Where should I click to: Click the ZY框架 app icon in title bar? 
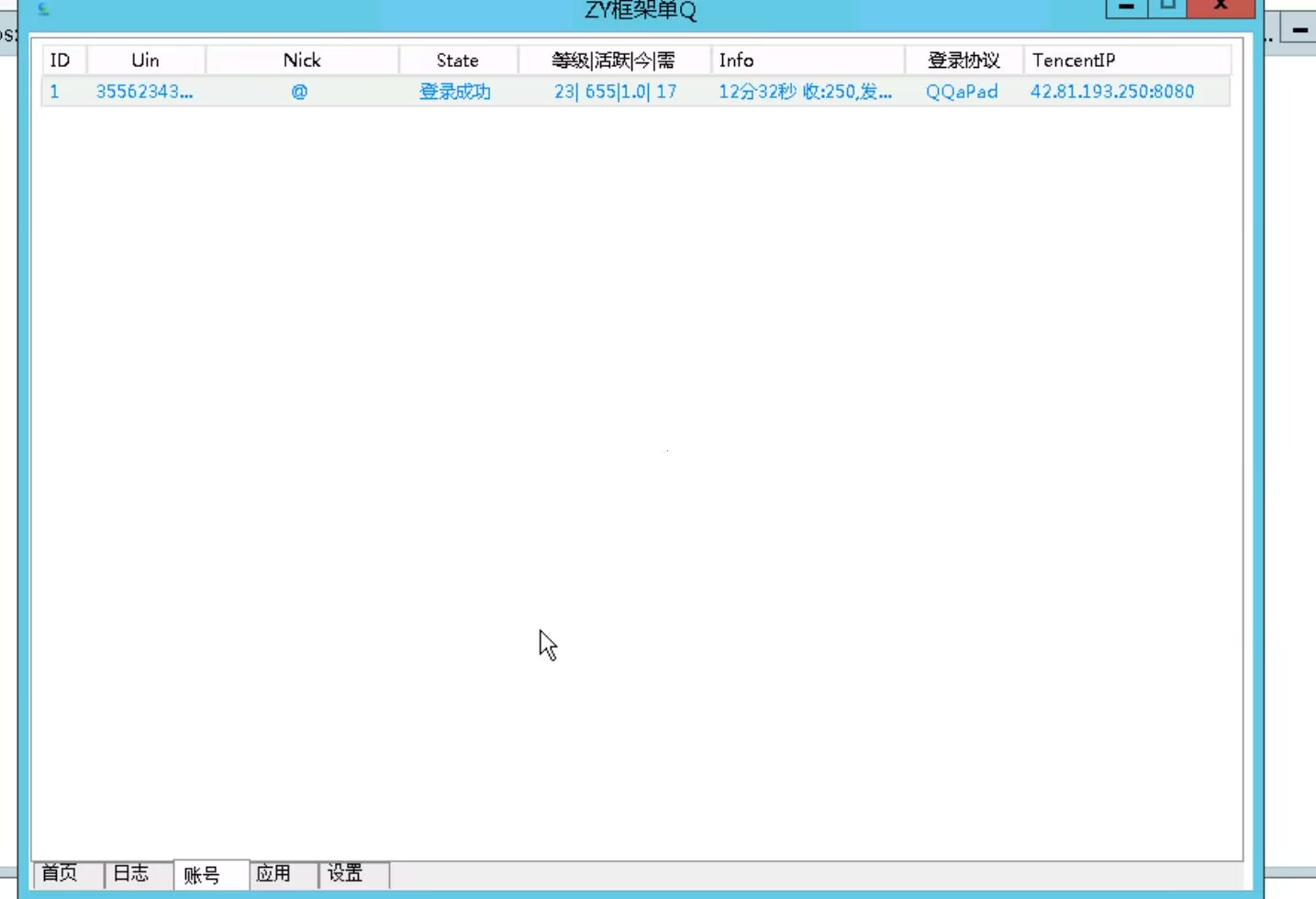pos(43,9)
